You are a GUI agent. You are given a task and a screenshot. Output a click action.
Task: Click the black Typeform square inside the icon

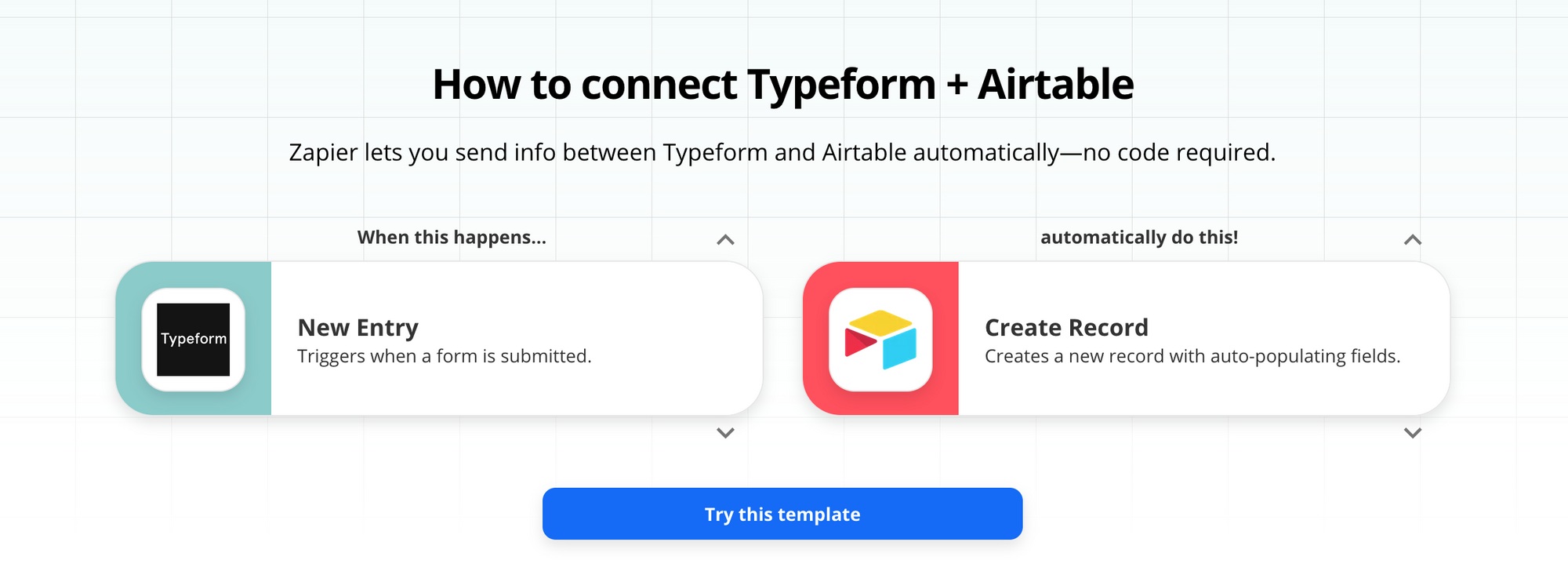click(x=194, y=340)
